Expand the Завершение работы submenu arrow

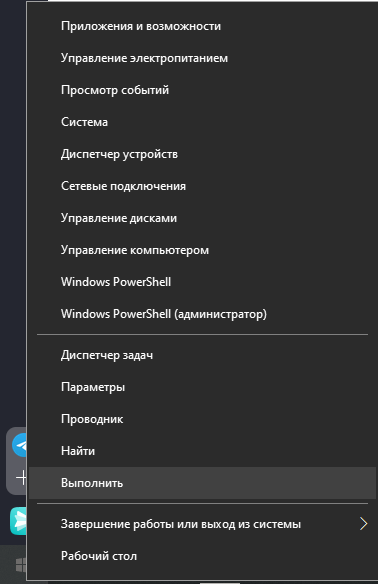click(363, 524)
